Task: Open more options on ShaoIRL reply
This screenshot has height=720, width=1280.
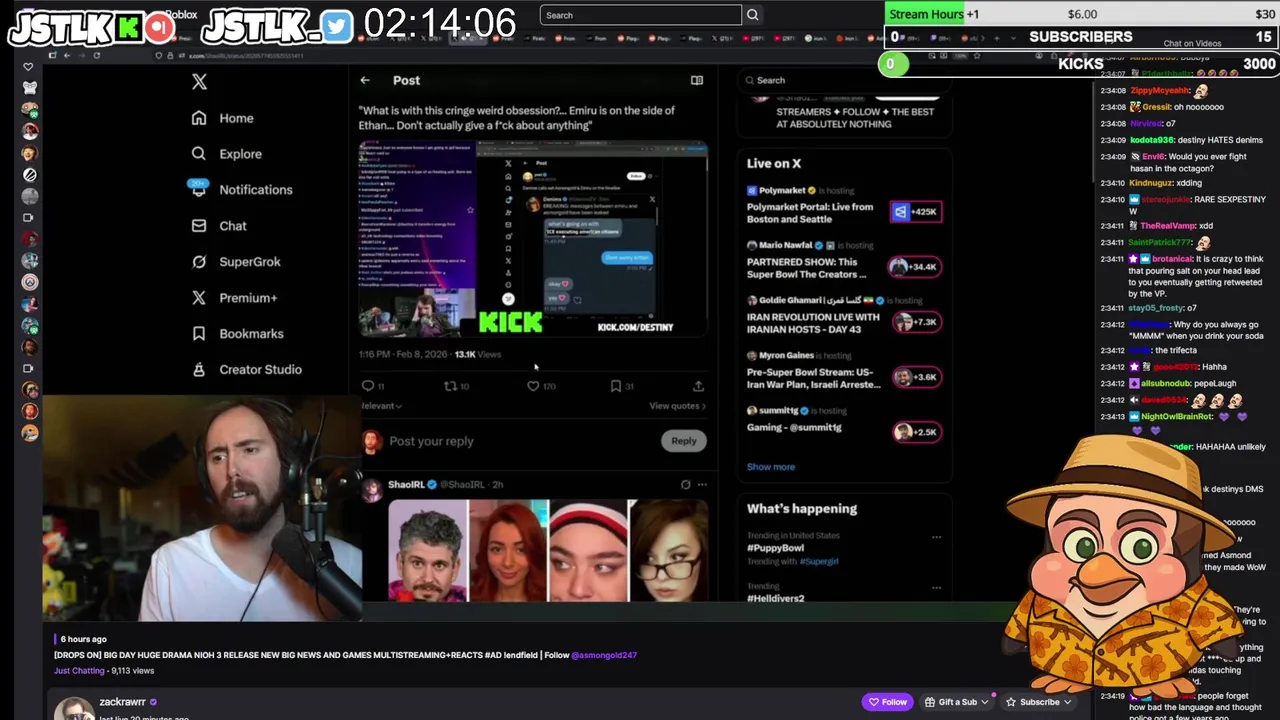Action: [x=702, y=485]
